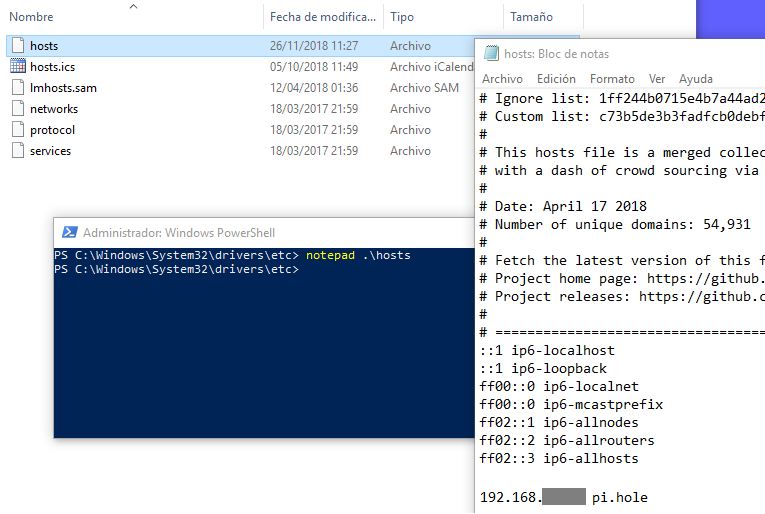
Task: Select the file named networks
Action: [x=54, y=108]
